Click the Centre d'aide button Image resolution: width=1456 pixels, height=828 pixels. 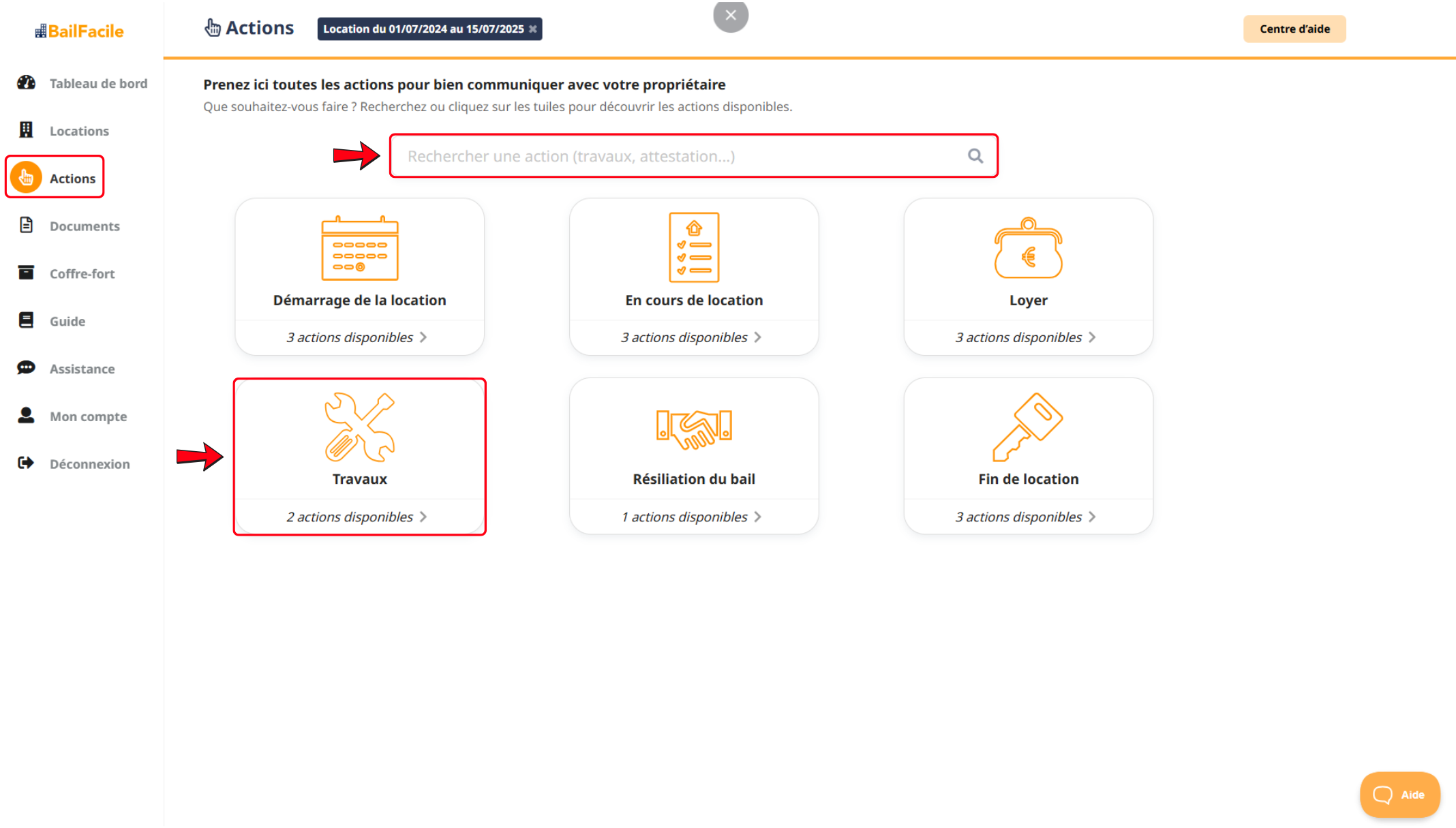(x=1294, y=29)
